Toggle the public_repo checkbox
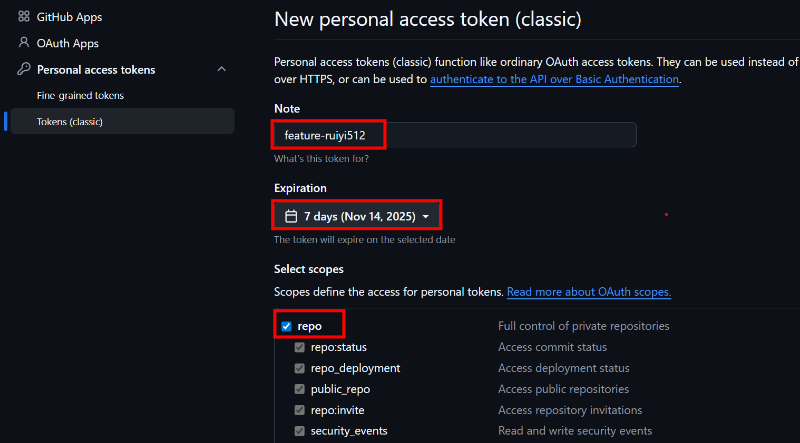Screen dimensions: 800x443 pyautogui.click(x=300, y=389)
